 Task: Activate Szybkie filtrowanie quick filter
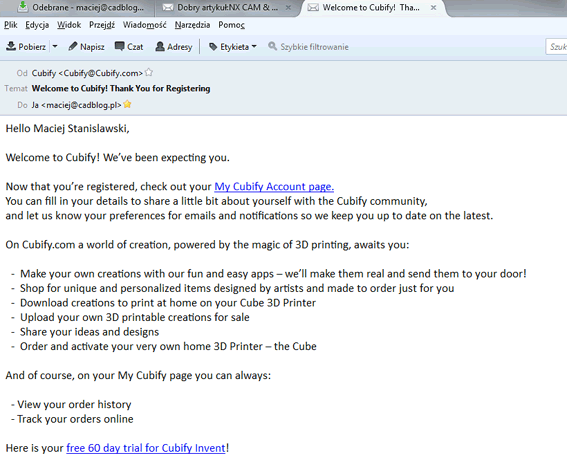pos(308,47)
